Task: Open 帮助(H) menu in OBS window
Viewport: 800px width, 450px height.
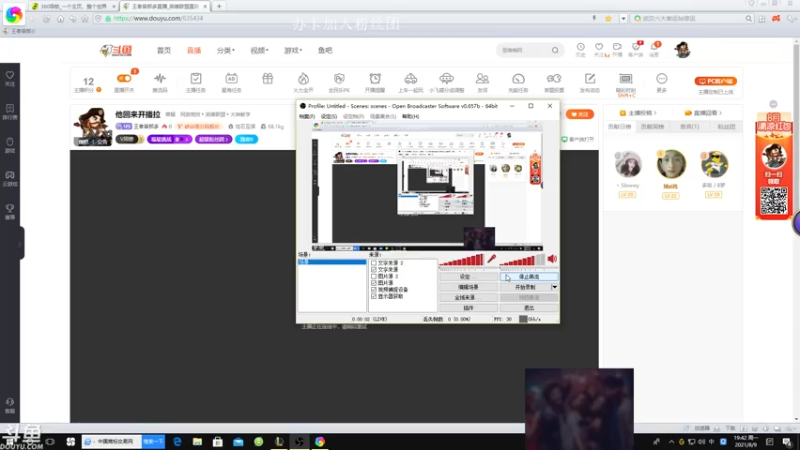Action: [x=411, y=116]
